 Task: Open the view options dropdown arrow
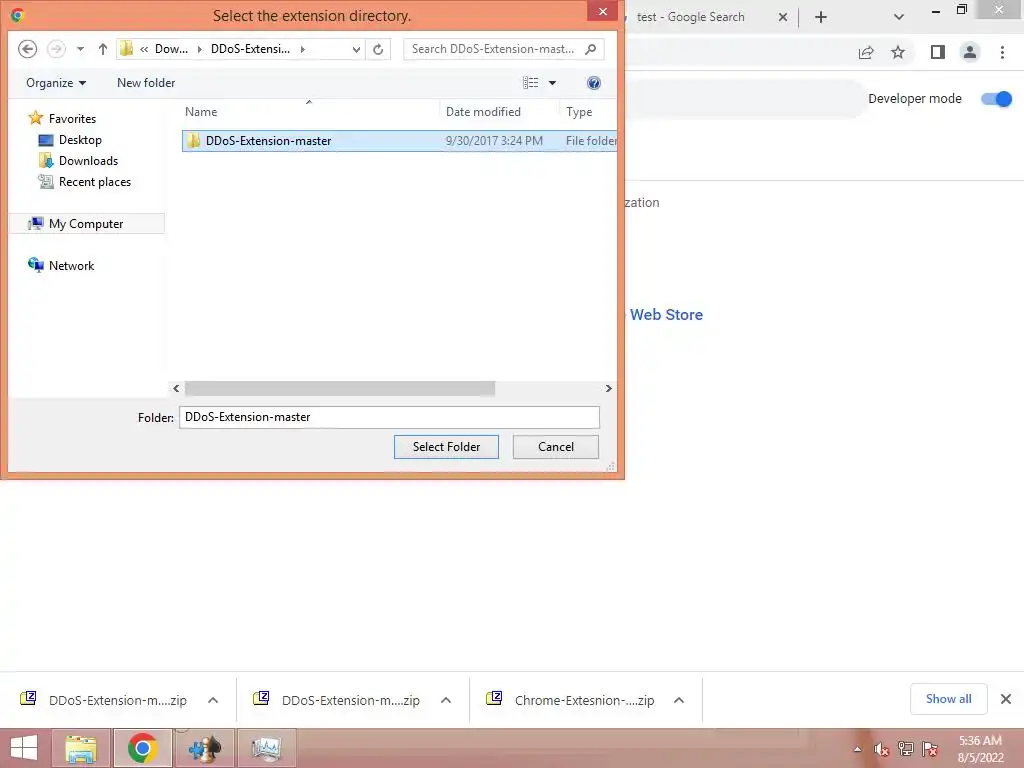(552, 83)
